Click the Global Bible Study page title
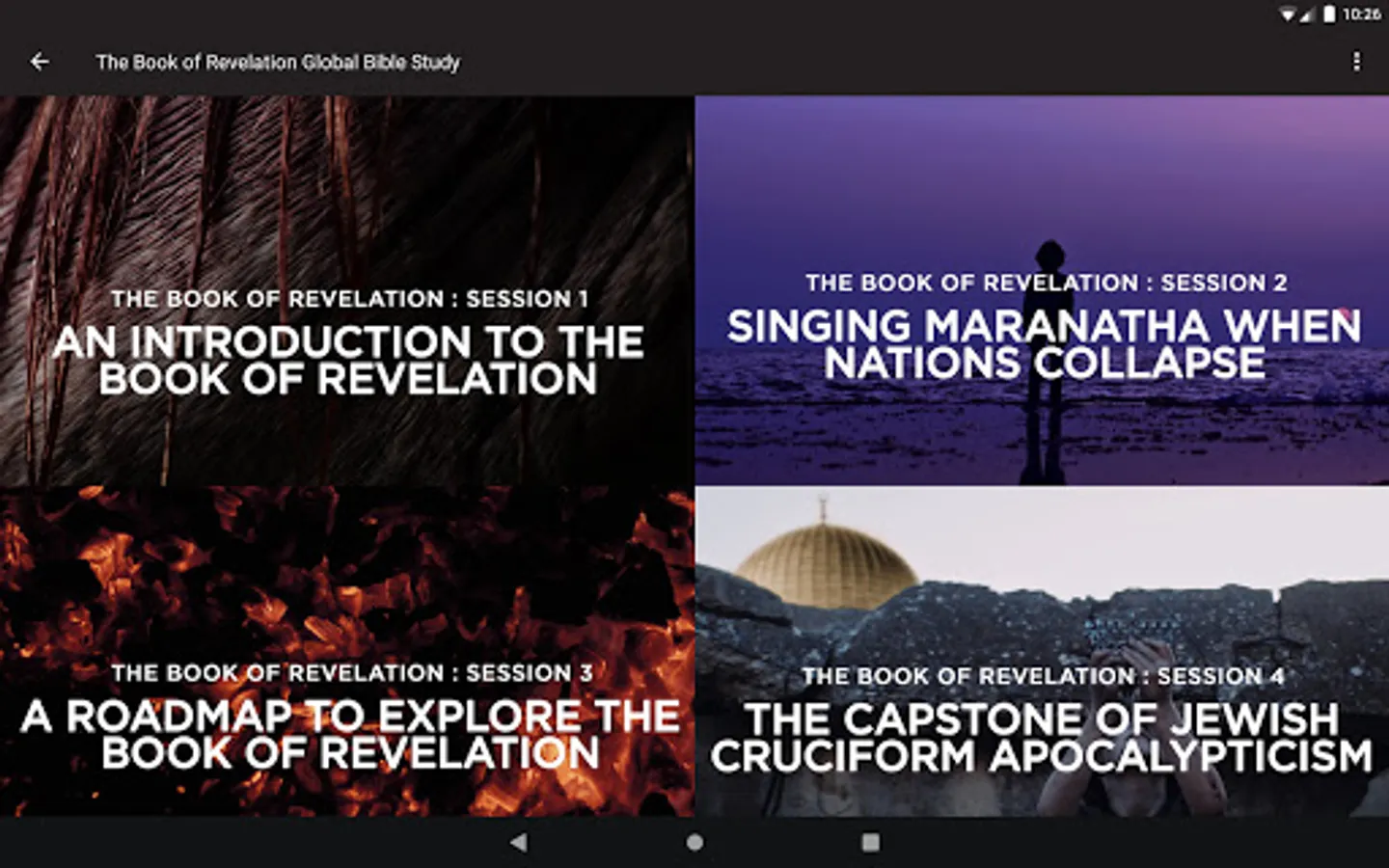Image resolution: width=1389 pixels, height=868 pixels. (278, 63)
